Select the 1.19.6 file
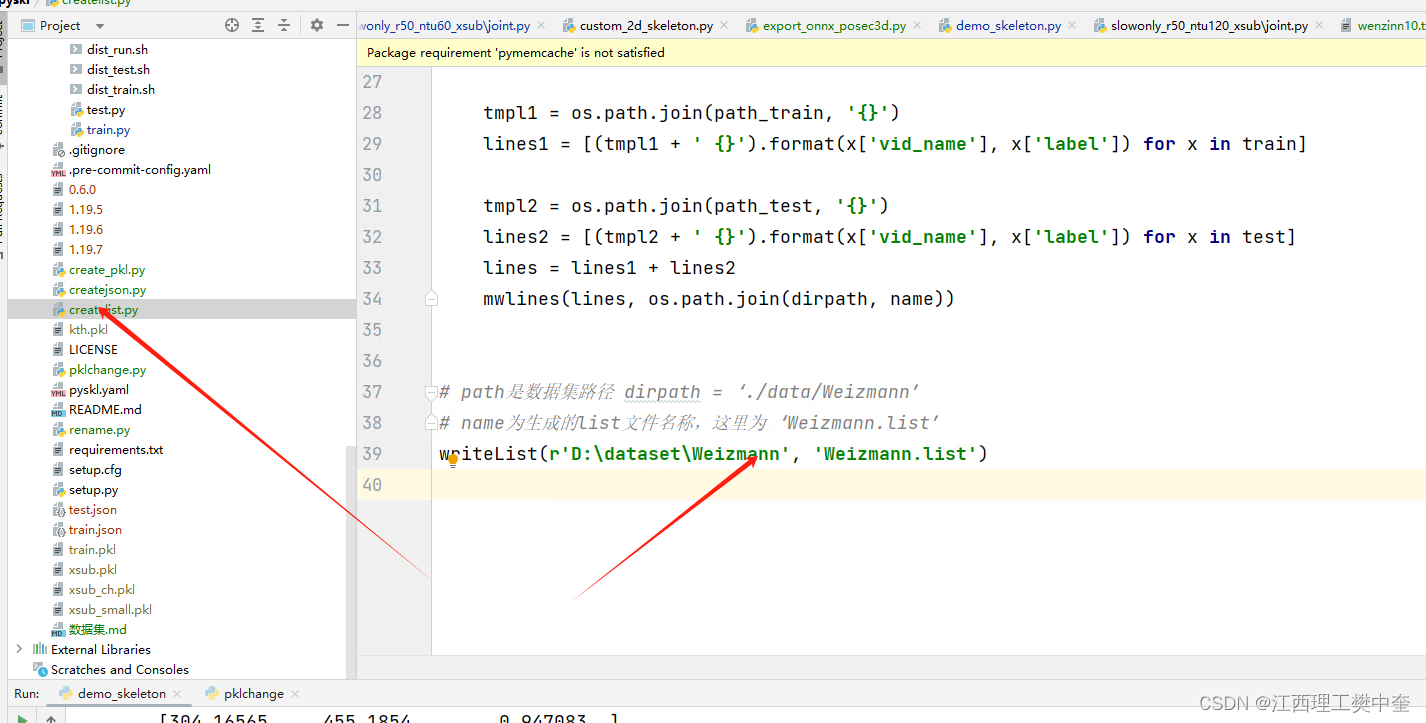The image size is (1426, 723). point(85,230)
